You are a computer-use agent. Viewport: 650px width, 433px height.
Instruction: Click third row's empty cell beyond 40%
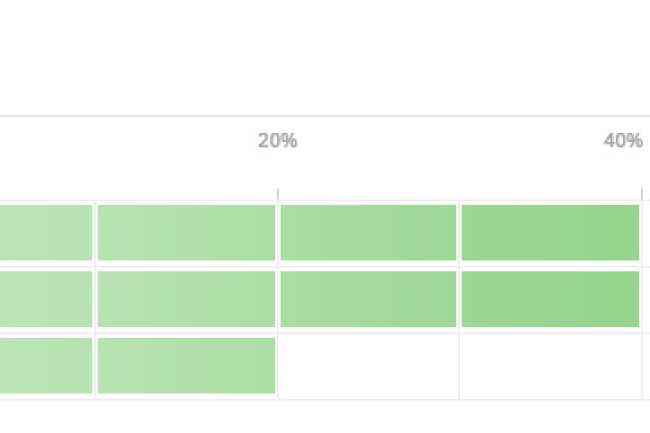[x=646, y=366]
